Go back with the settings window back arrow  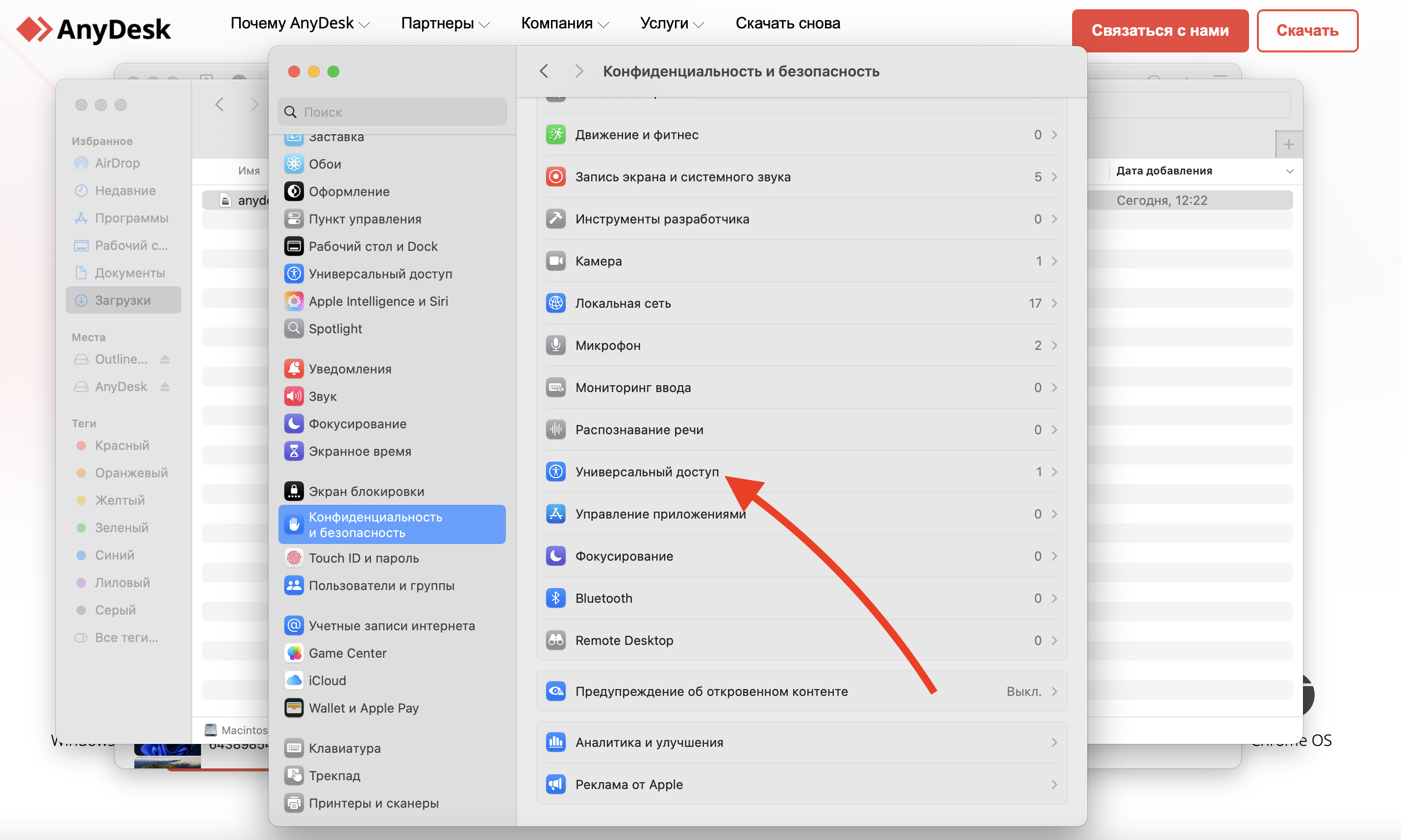544,72
